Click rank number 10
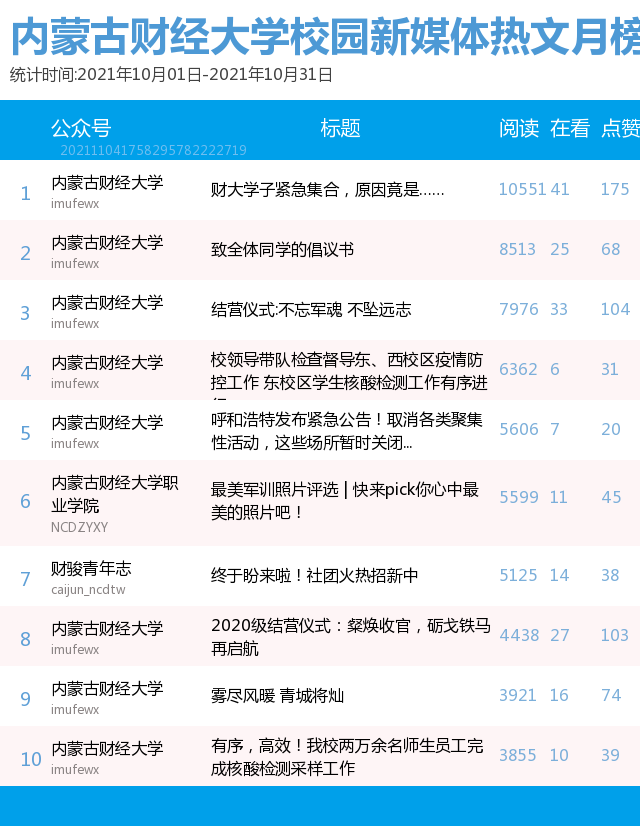 (31, 759)
